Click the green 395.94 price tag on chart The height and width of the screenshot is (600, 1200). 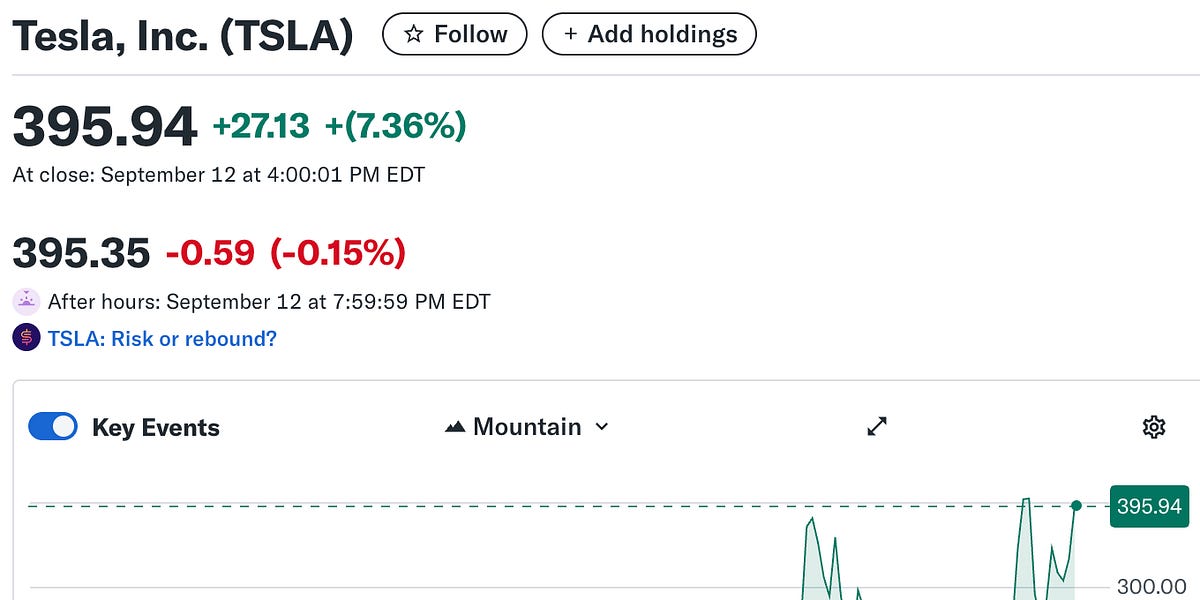tap(1150, 506)
